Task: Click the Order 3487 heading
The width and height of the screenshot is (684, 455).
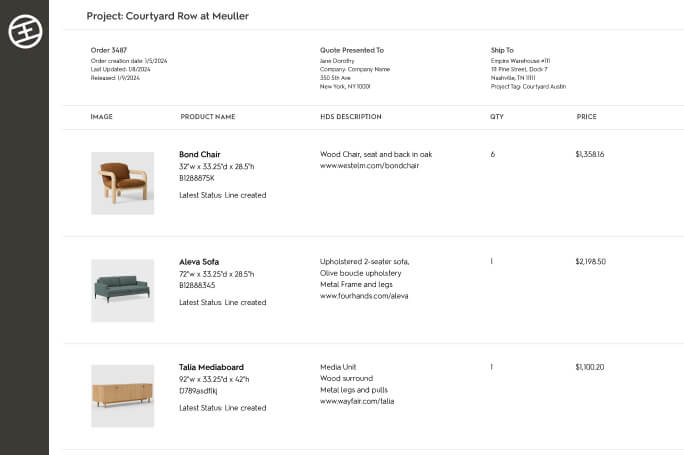Action: 109,50
